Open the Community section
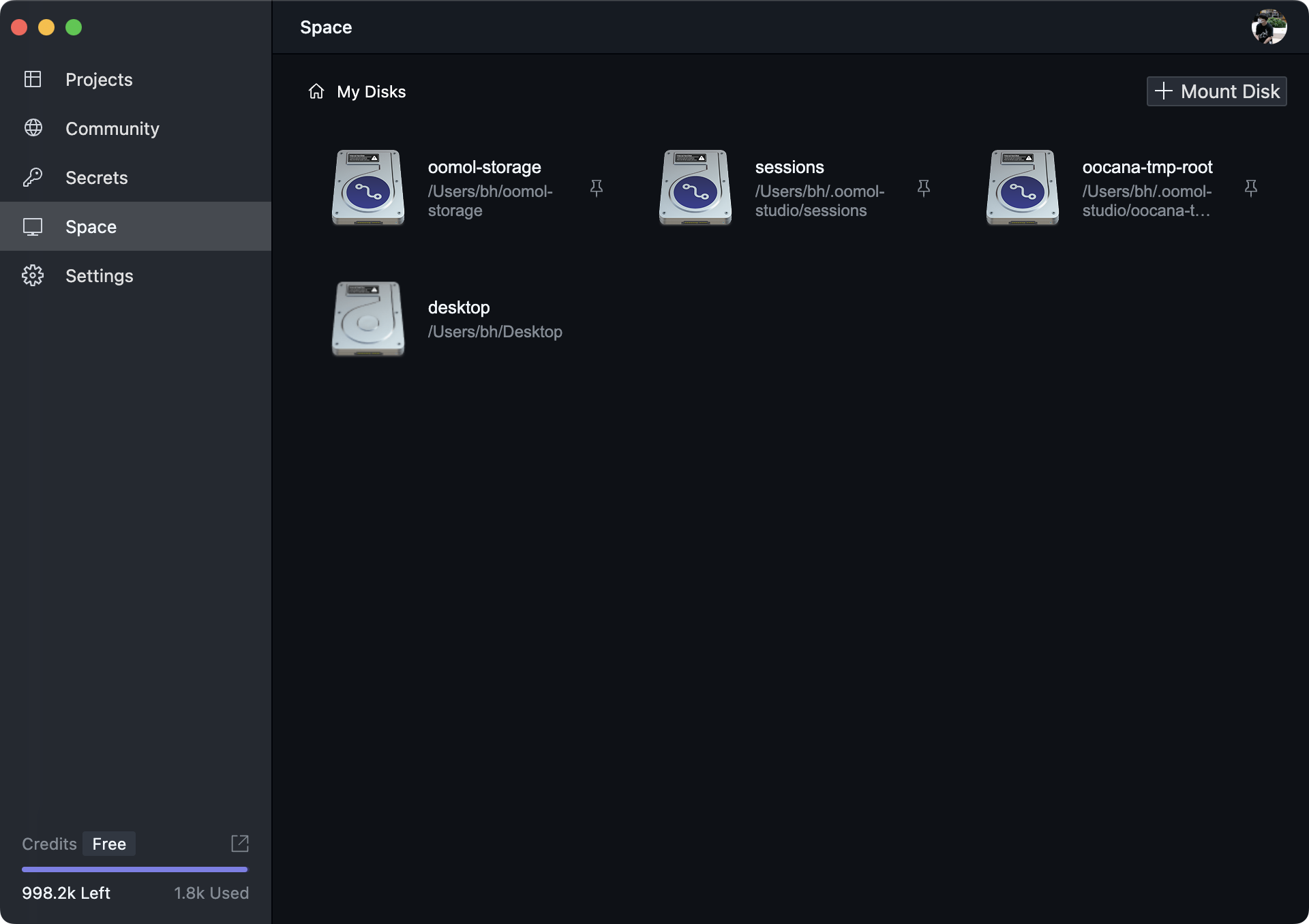The height and width of the screenshot is (924, 1309). tap(112, 129)
